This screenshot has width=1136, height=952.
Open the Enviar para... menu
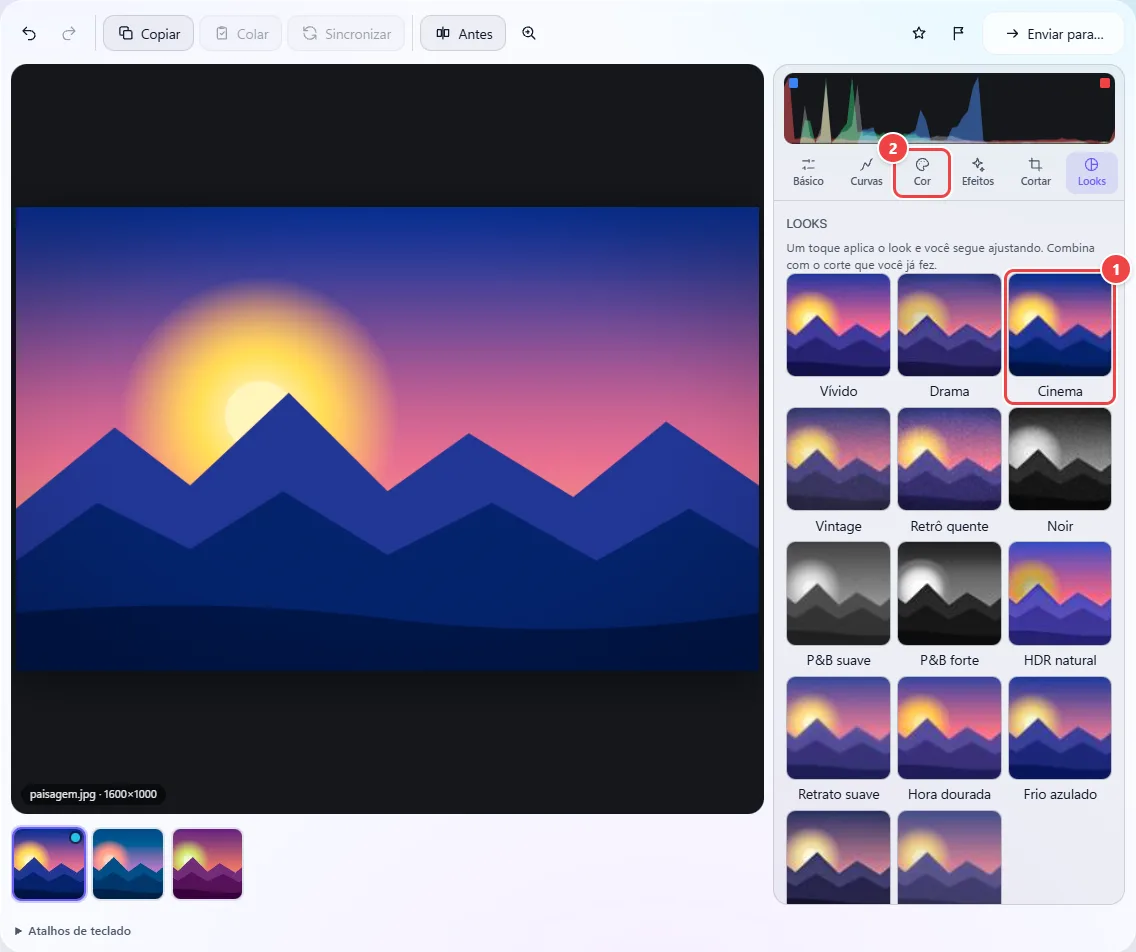(1053, 33)
